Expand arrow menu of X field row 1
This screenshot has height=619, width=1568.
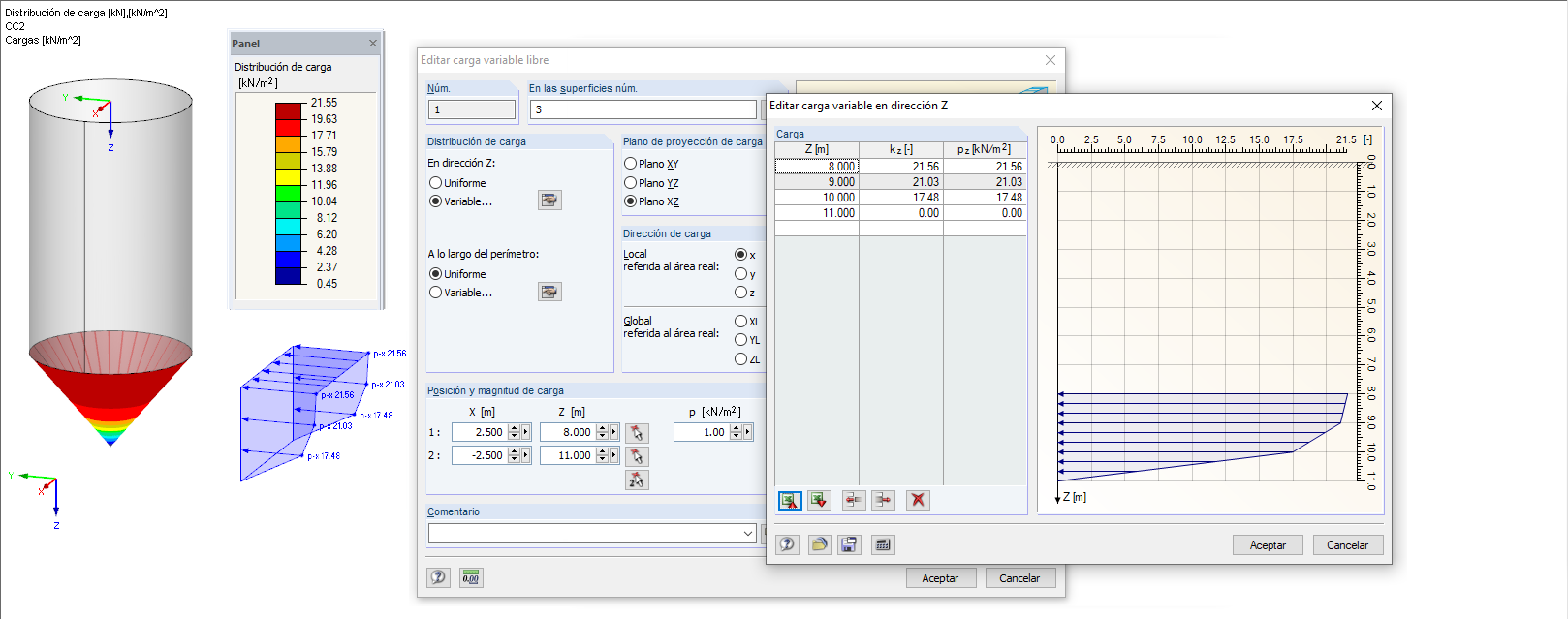pyautogui.click(x=526, y=432)
